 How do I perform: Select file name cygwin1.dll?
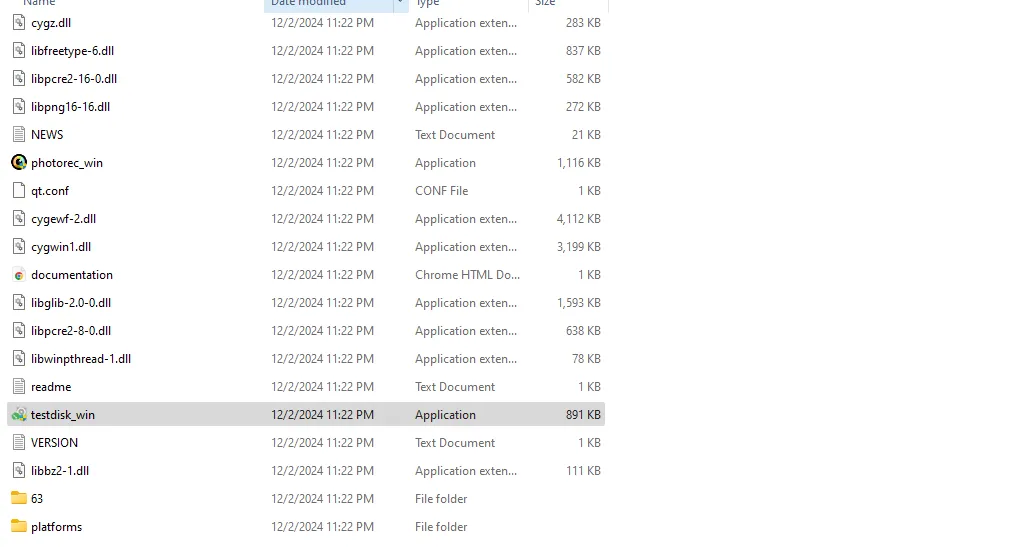tap(61, 247)
